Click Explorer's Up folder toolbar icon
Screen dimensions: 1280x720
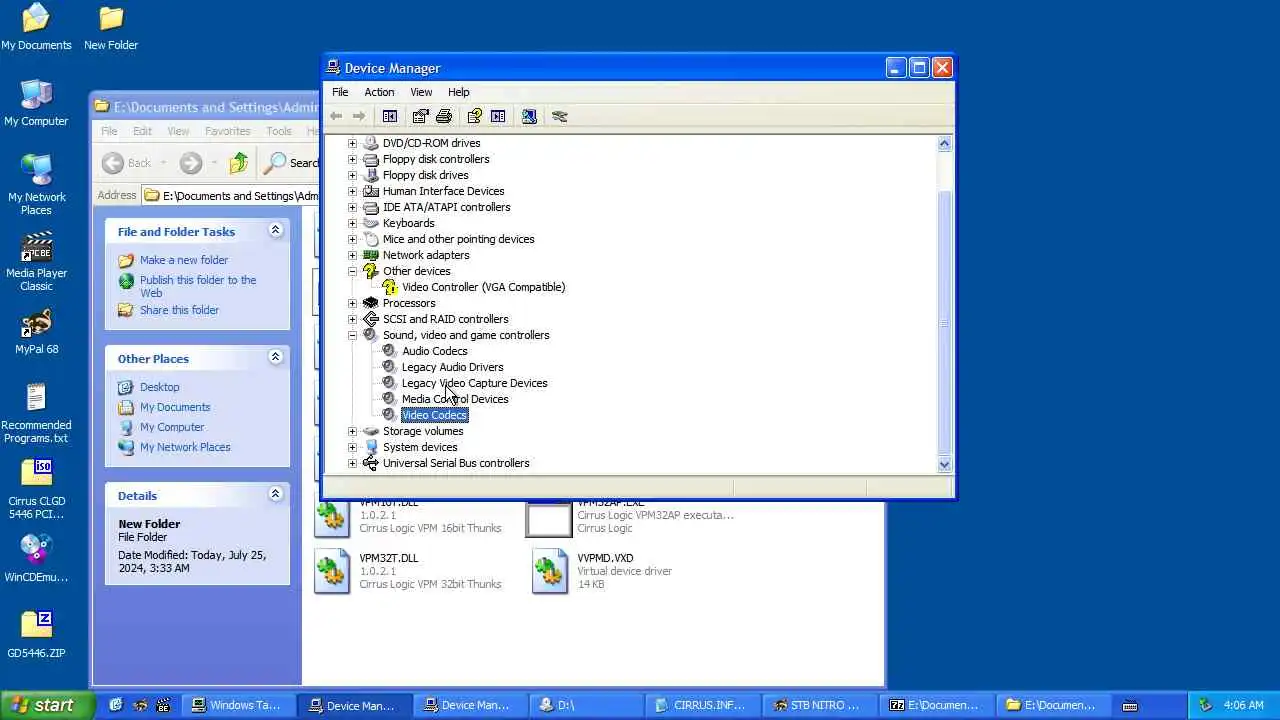(238, 163)
